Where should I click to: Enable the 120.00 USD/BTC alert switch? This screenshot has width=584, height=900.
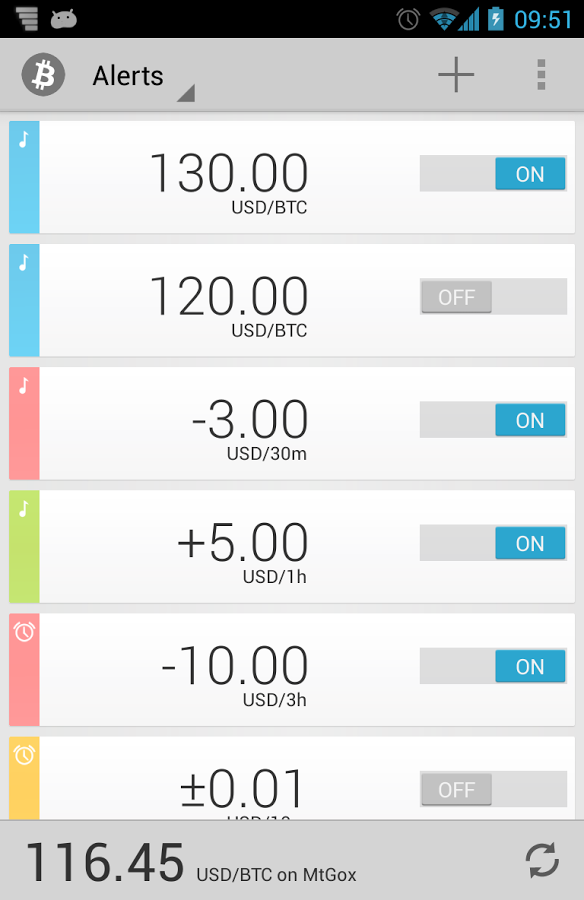(493, 297)
